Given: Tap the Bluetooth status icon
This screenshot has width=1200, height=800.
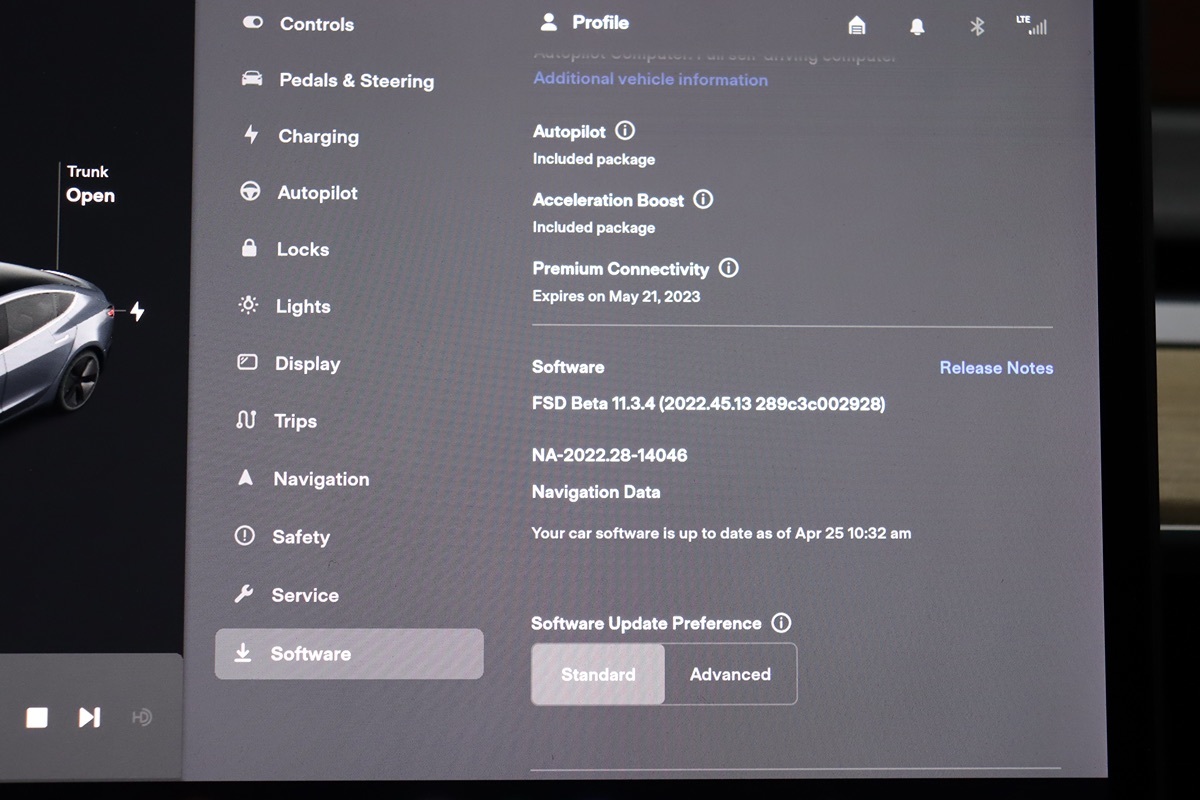Looking at the screenshot, I should pyautogui.click(x=977, y=27).
